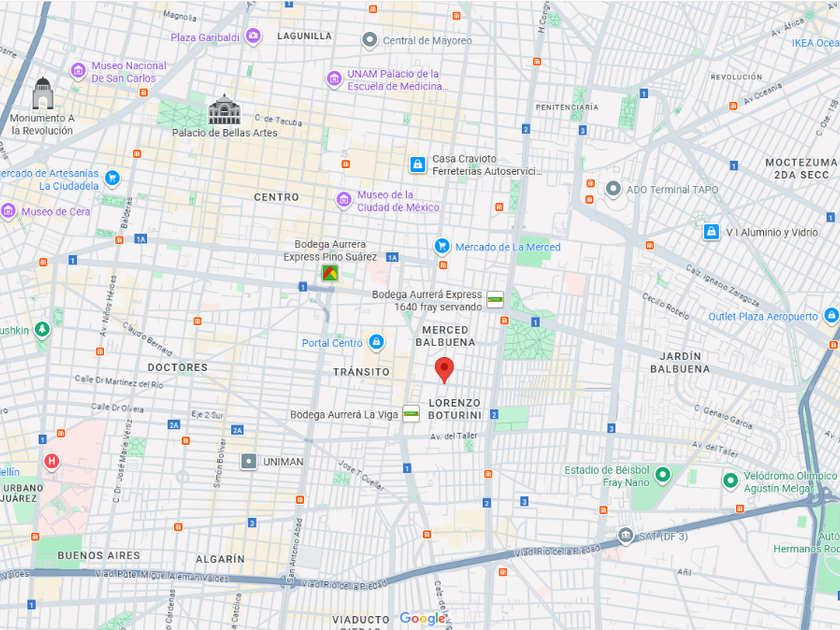This screenshot has height=630, width=840.
Task: Click Estadio de Béisbol Fray Nano pin
Action: 663,475
